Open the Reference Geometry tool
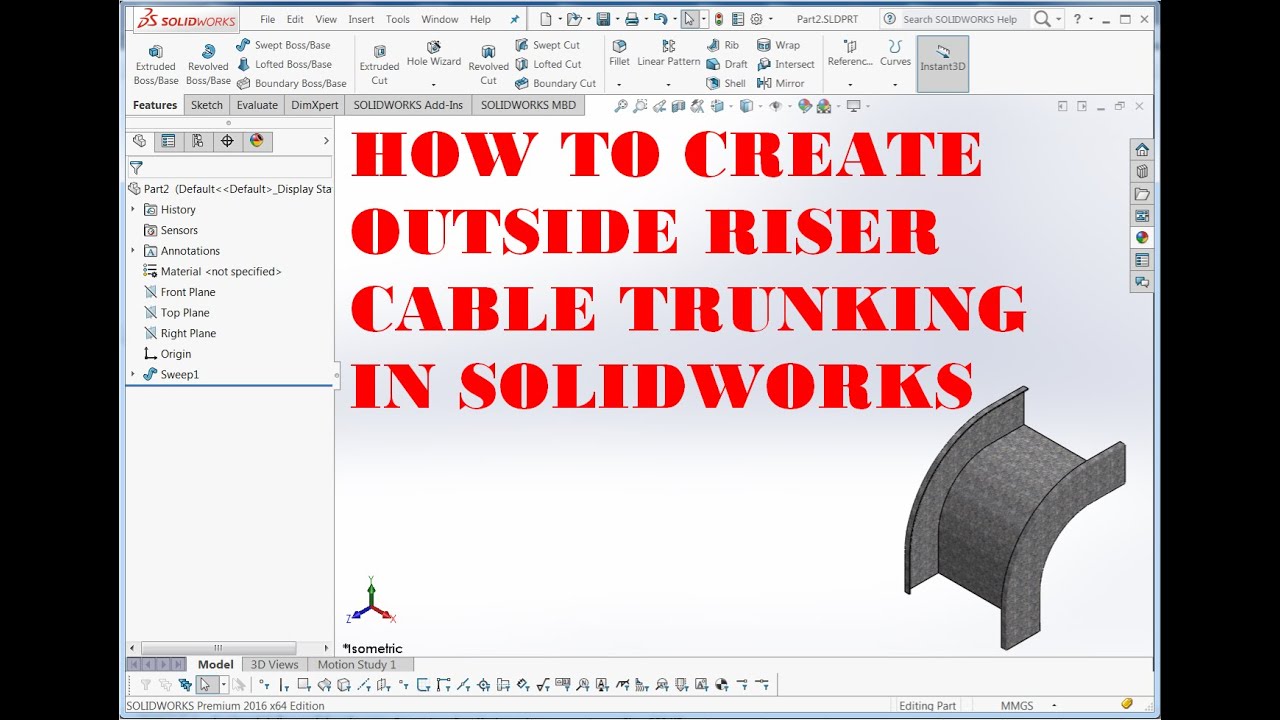This screenshot has height=720, width=1280. coord(850,54)
